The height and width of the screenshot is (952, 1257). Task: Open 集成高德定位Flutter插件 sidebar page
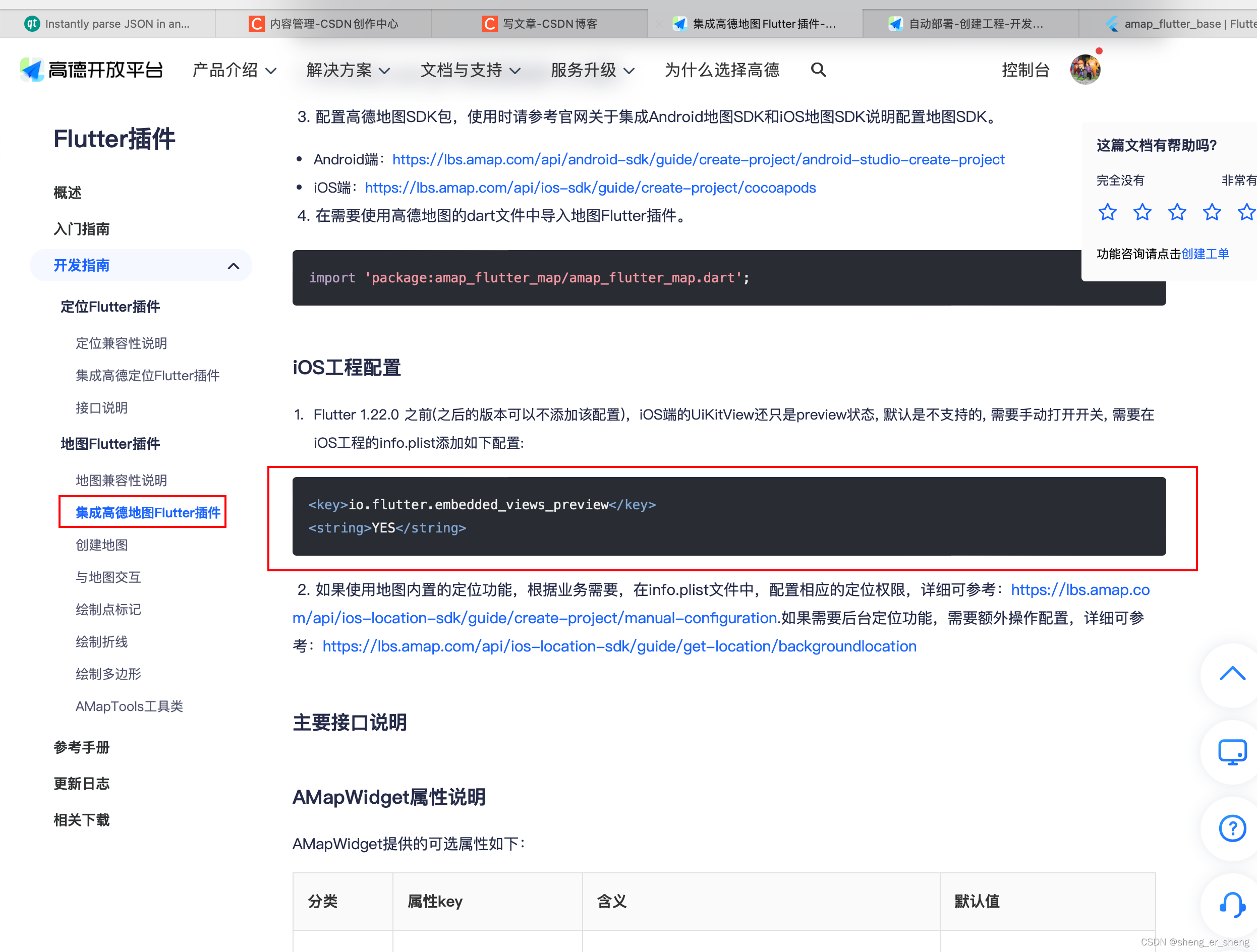(x=147, y=376)
